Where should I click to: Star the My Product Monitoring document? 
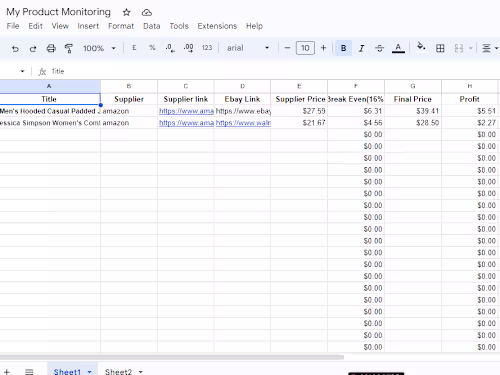(x=126, y=13)
